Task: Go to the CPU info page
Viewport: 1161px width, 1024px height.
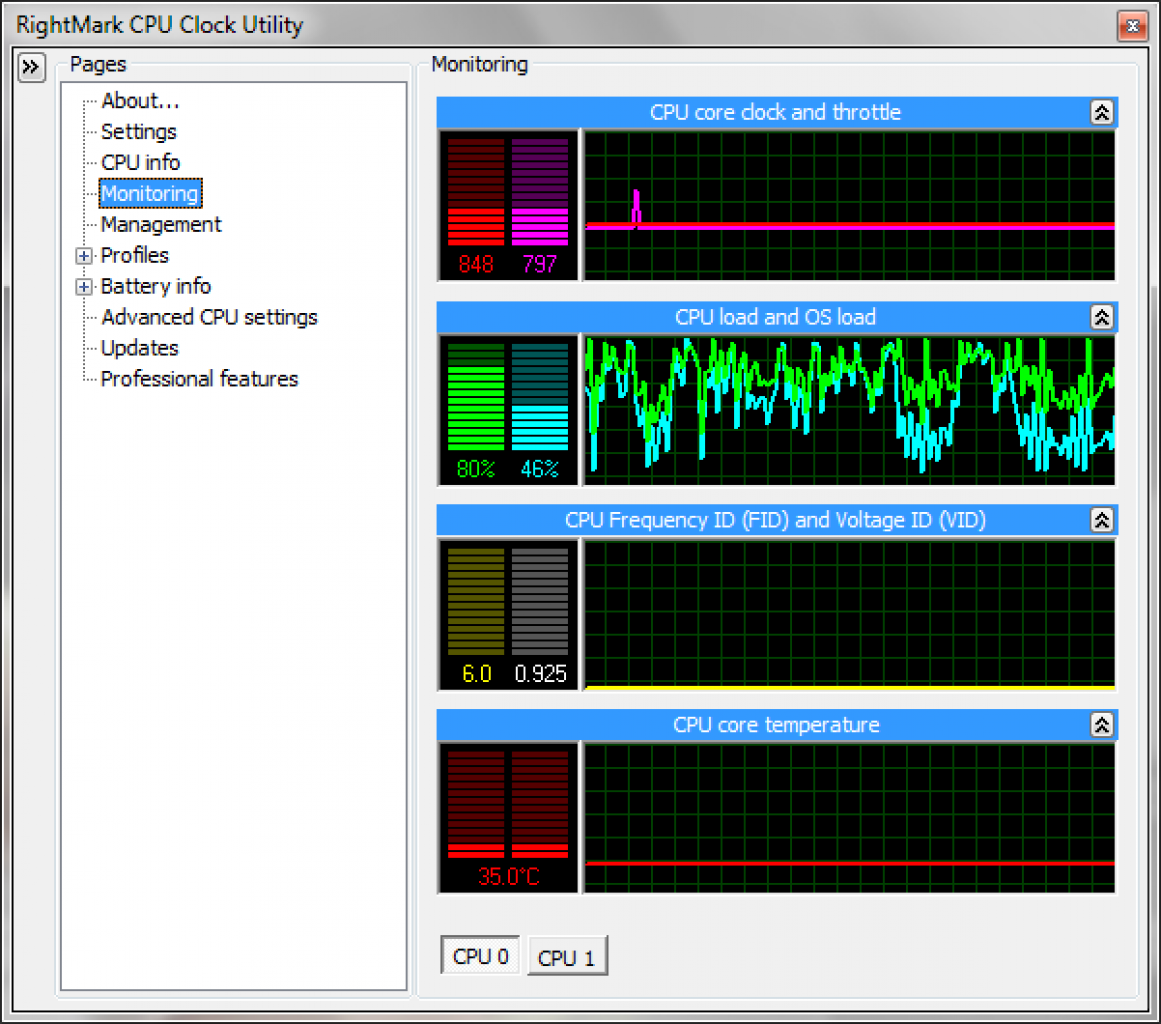Action: point(140,163)
